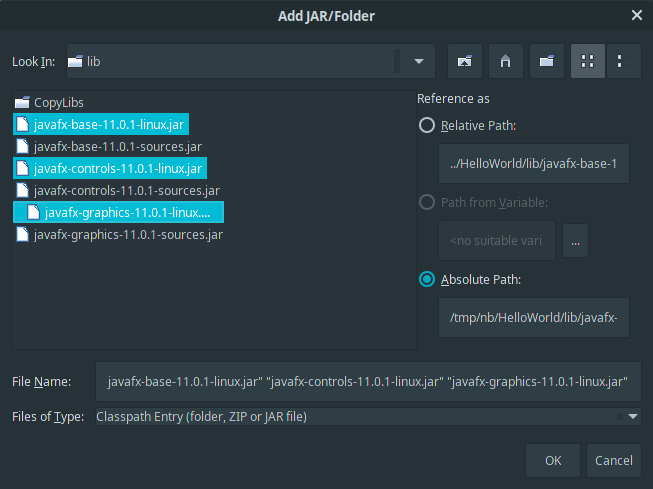Create a new folder
Viewport: 653px width, 489px height.
point(546,61)
